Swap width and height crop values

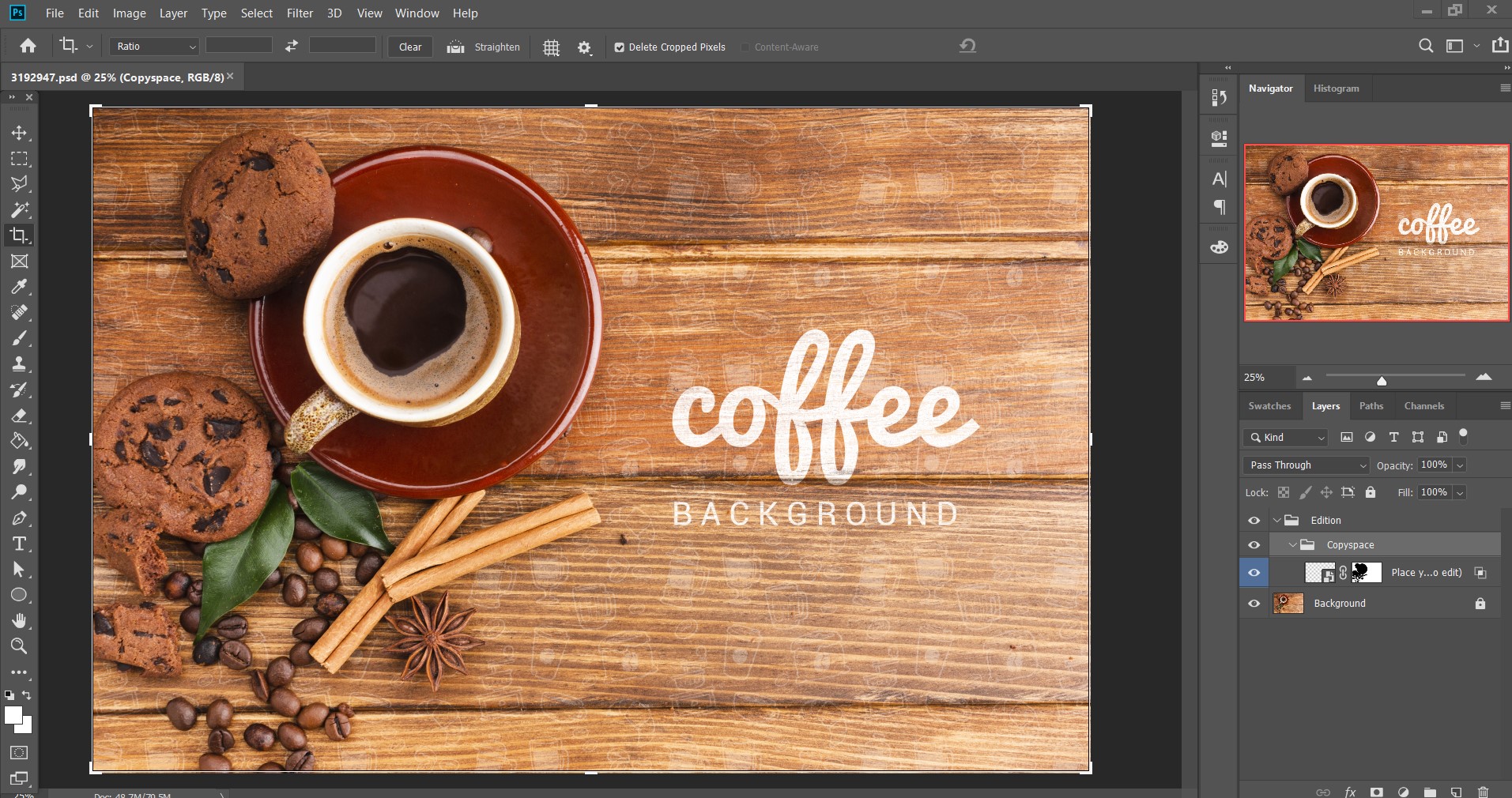click(291, 47)
